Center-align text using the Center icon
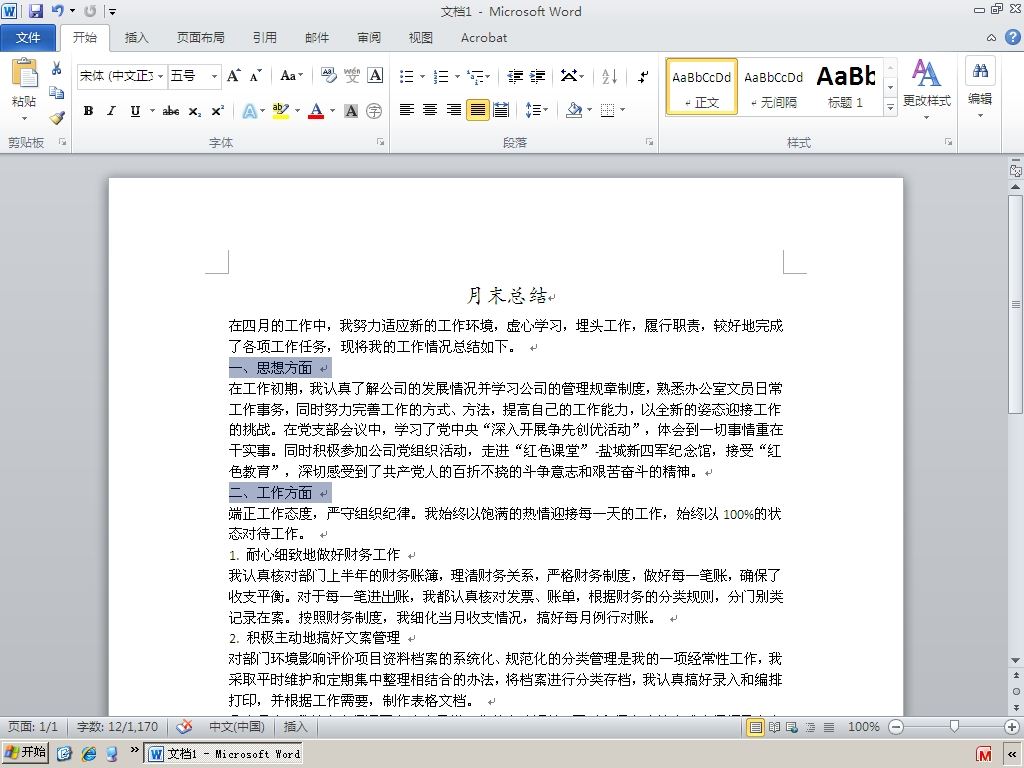 point(430,110)
